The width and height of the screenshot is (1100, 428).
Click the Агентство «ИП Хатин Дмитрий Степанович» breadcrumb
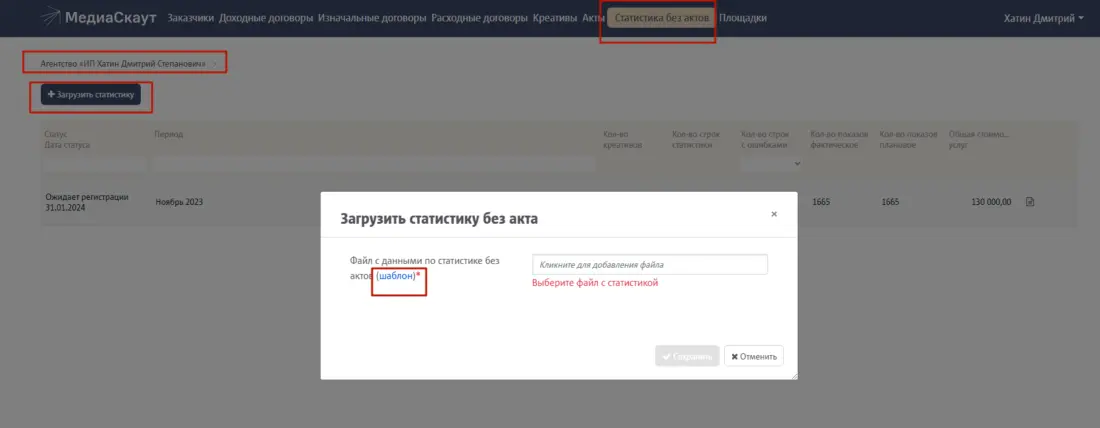coord(123,63)
